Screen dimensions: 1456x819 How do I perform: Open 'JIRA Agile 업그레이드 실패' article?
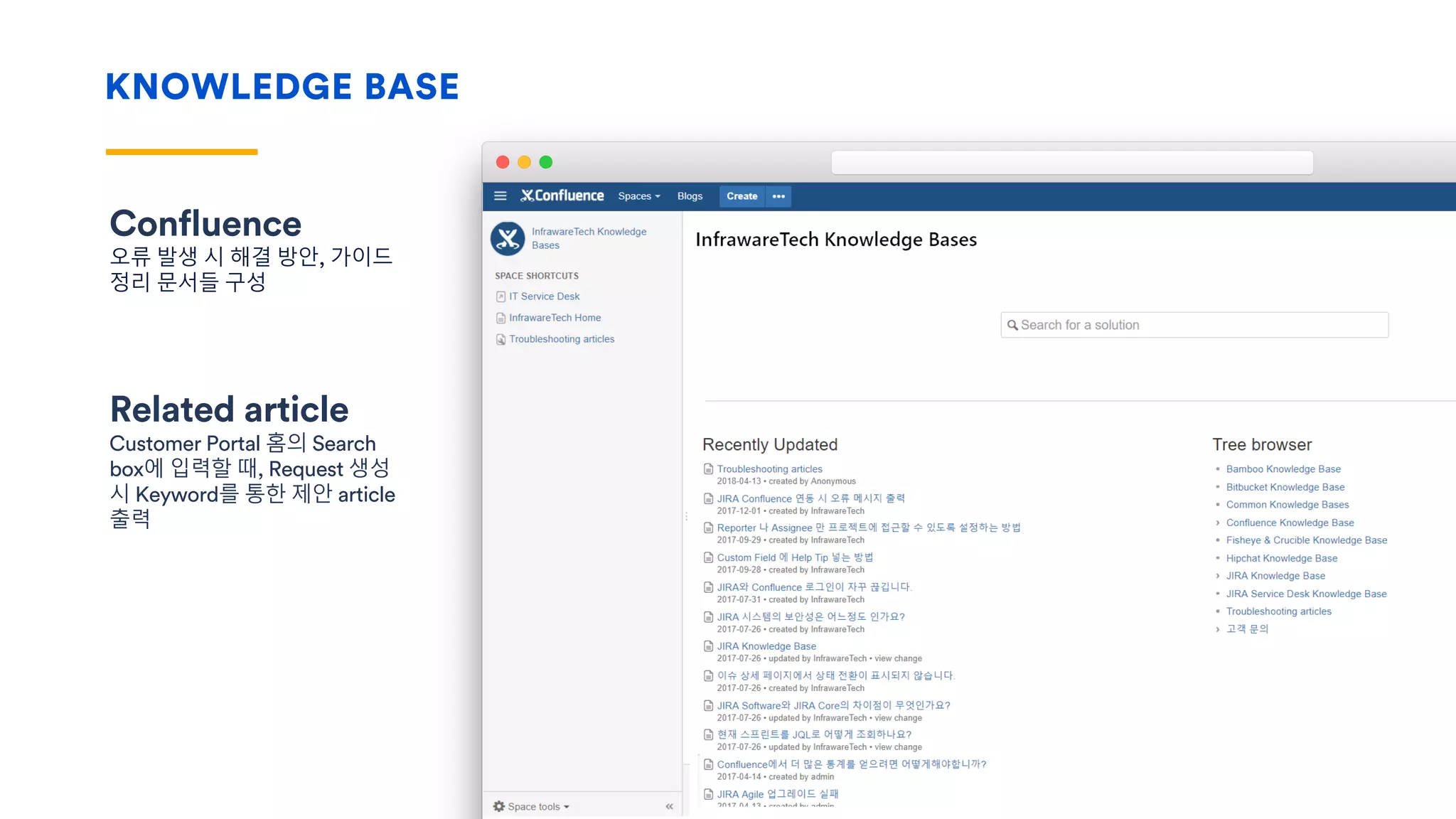(778, 794)
